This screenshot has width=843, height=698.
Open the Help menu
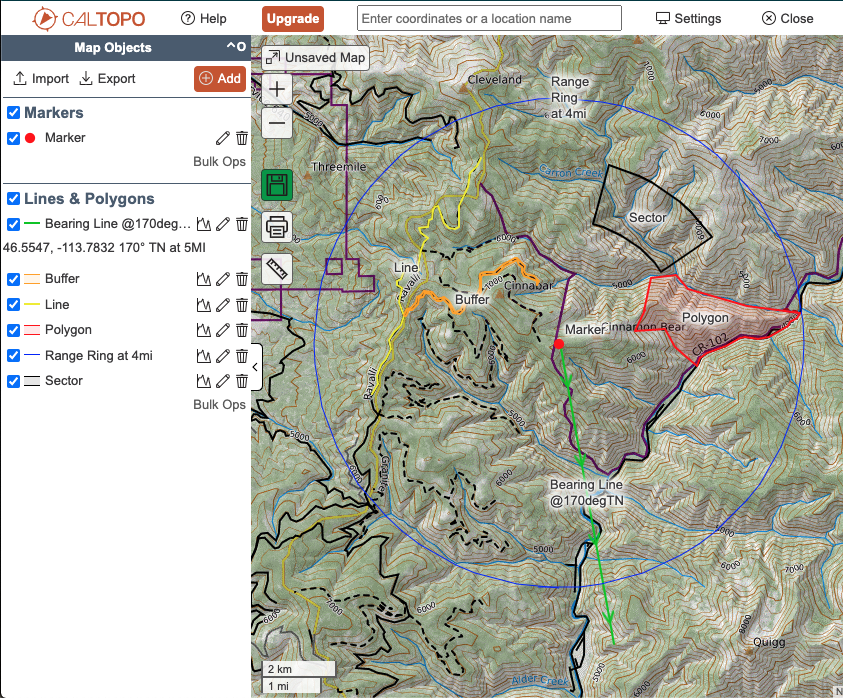(204, 18)
